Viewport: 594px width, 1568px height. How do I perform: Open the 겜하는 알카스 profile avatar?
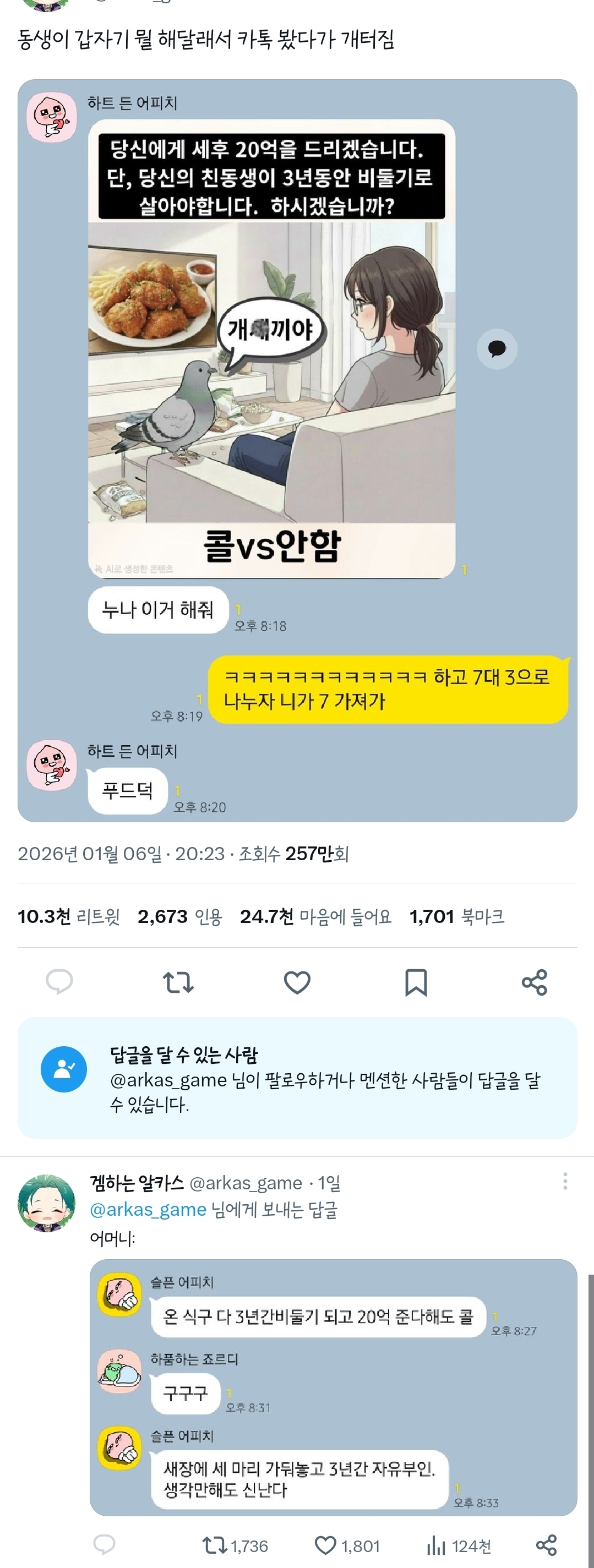click(x=47, y=1203)
